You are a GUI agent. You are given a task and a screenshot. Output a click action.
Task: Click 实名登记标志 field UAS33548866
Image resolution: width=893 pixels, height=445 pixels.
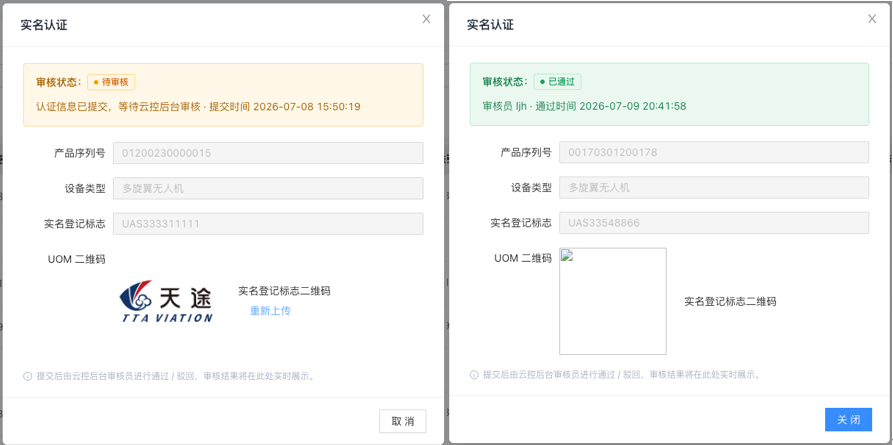click(x=714, y=223)
